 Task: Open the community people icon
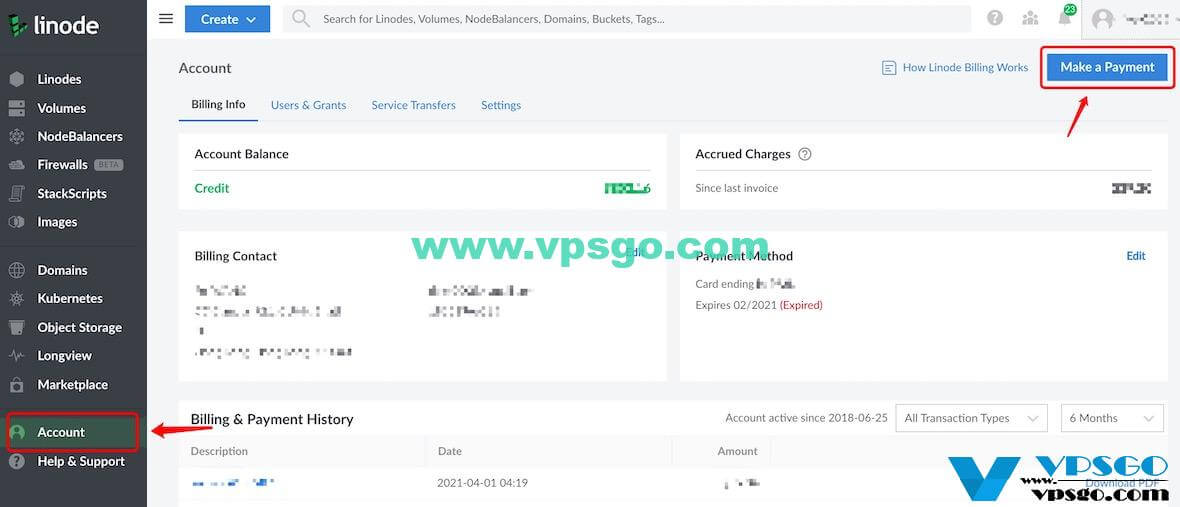1030,18
